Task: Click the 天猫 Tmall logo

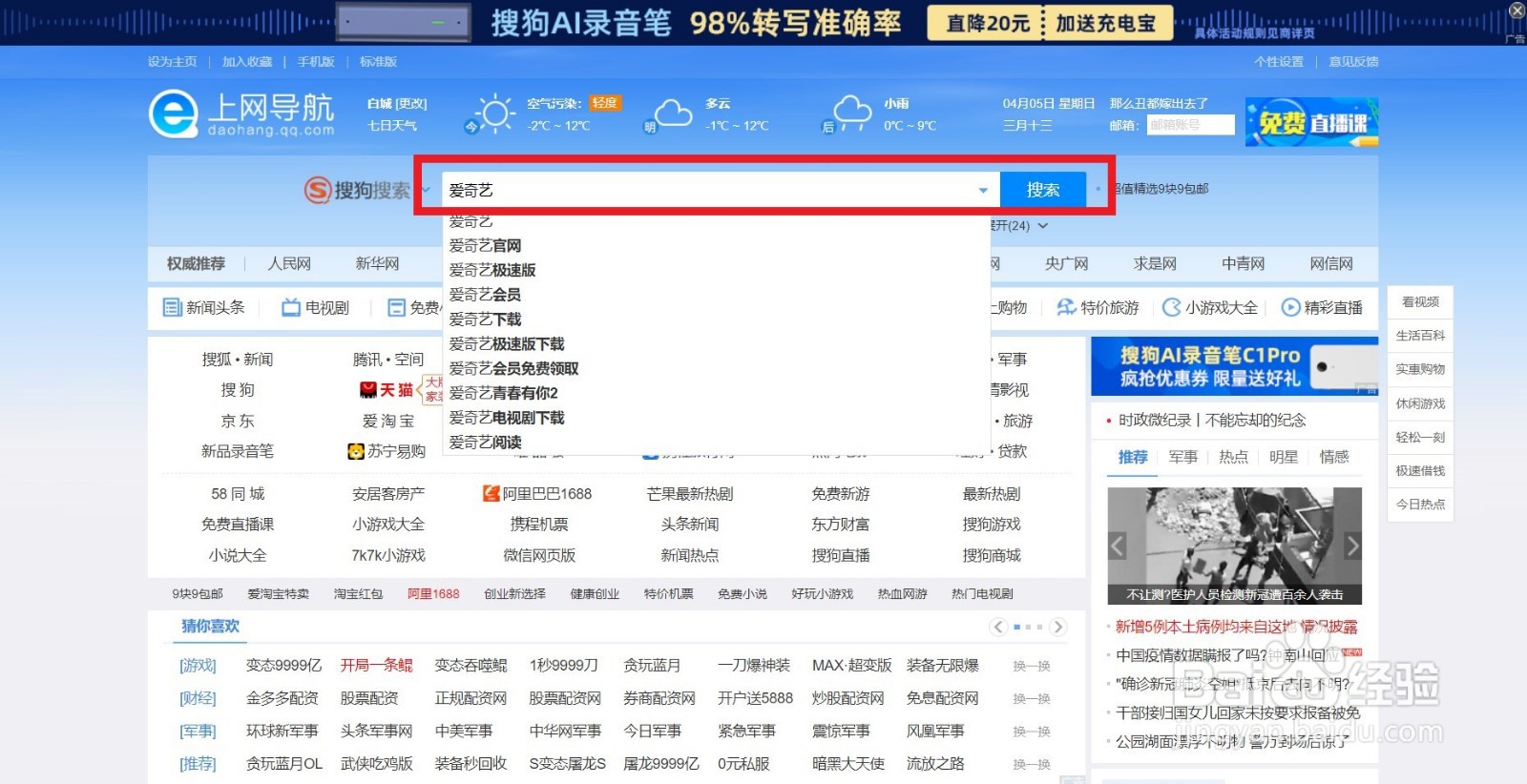Action: tap(387, 389)
